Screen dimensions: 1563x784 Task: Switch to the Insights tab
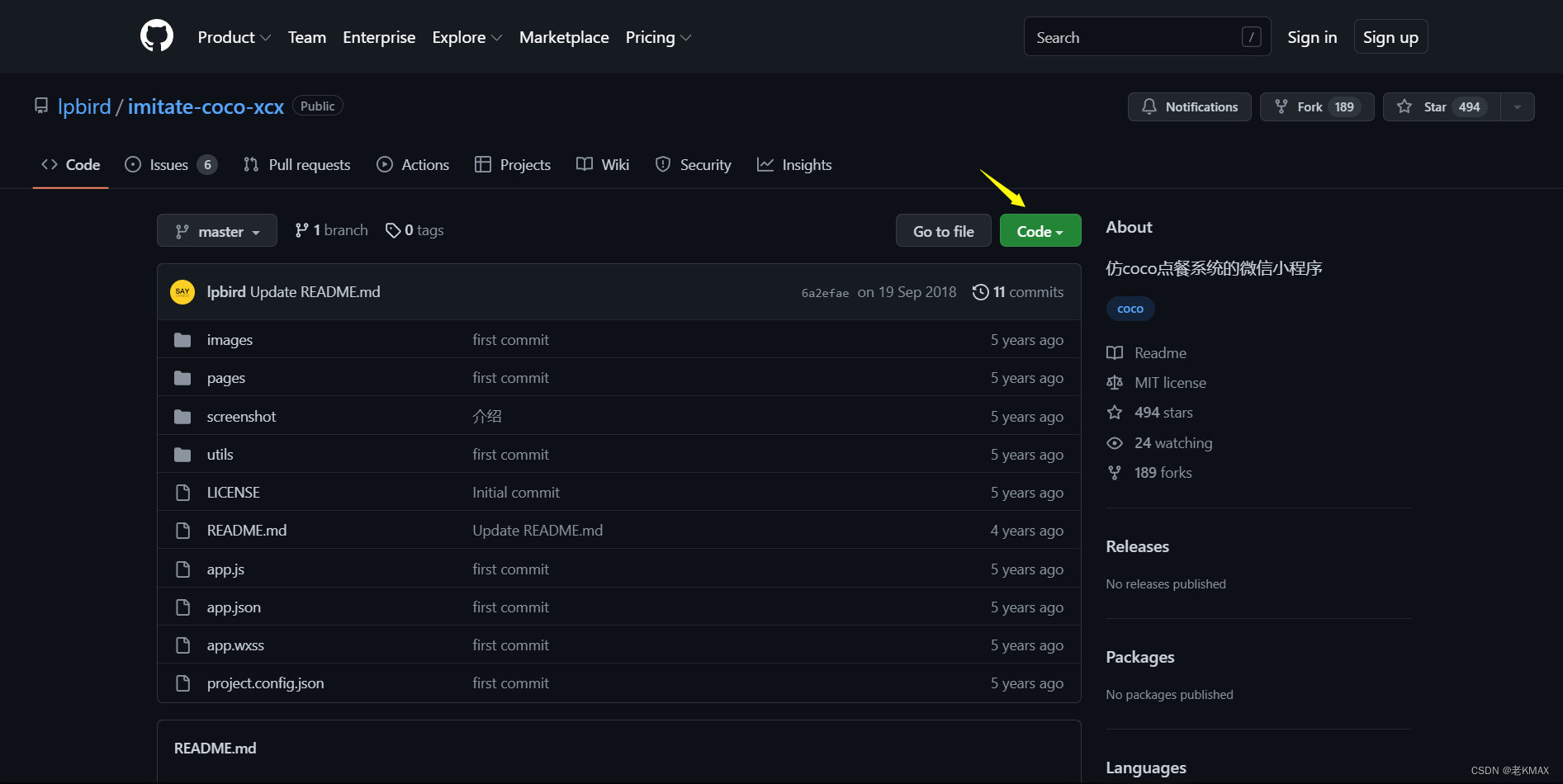tap(794, 164)
